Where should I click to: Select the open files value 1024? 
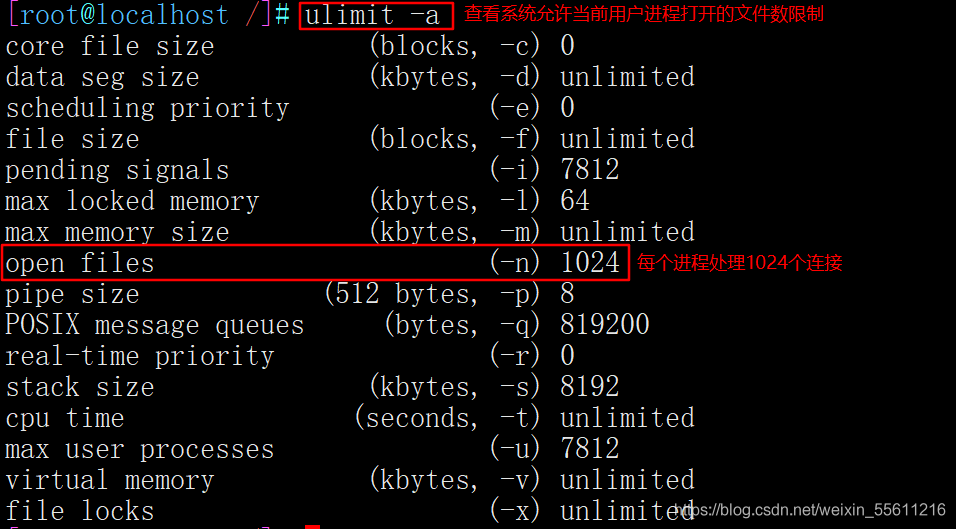click(x=590, y=263)
